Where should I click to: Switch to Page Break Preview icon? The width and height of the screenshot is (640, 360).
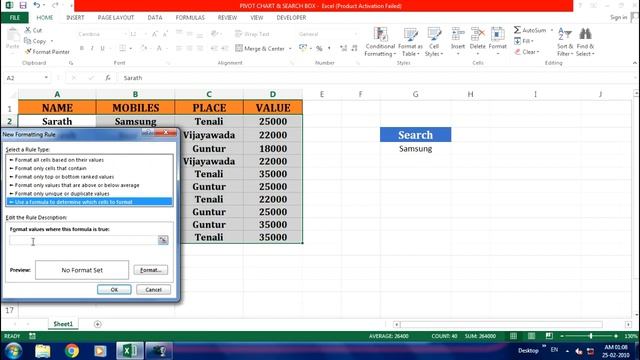coord(549,336)
